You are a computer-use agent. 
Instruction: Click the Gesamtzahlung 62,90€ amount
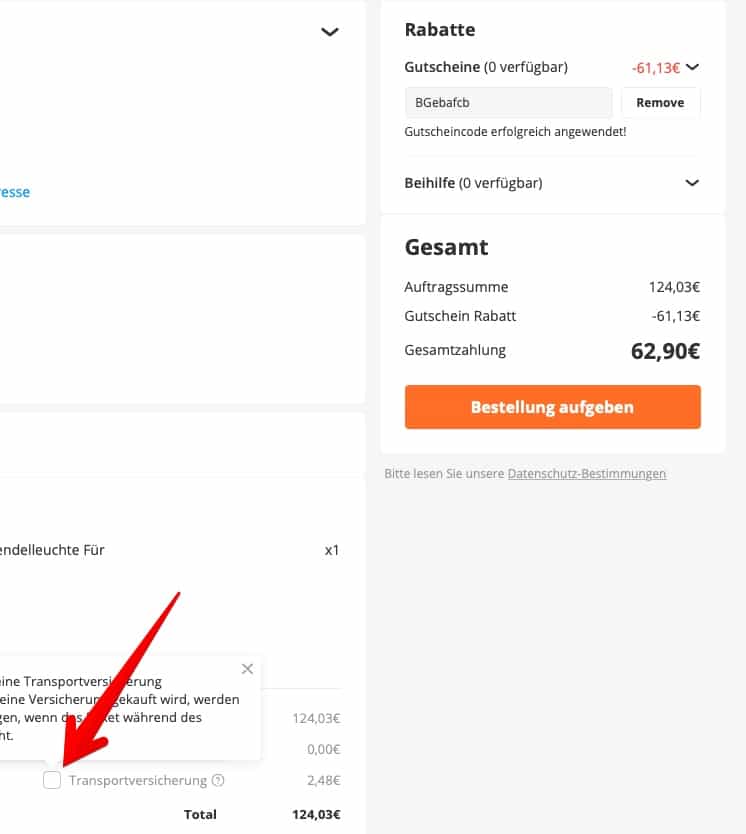coord(665,351)
